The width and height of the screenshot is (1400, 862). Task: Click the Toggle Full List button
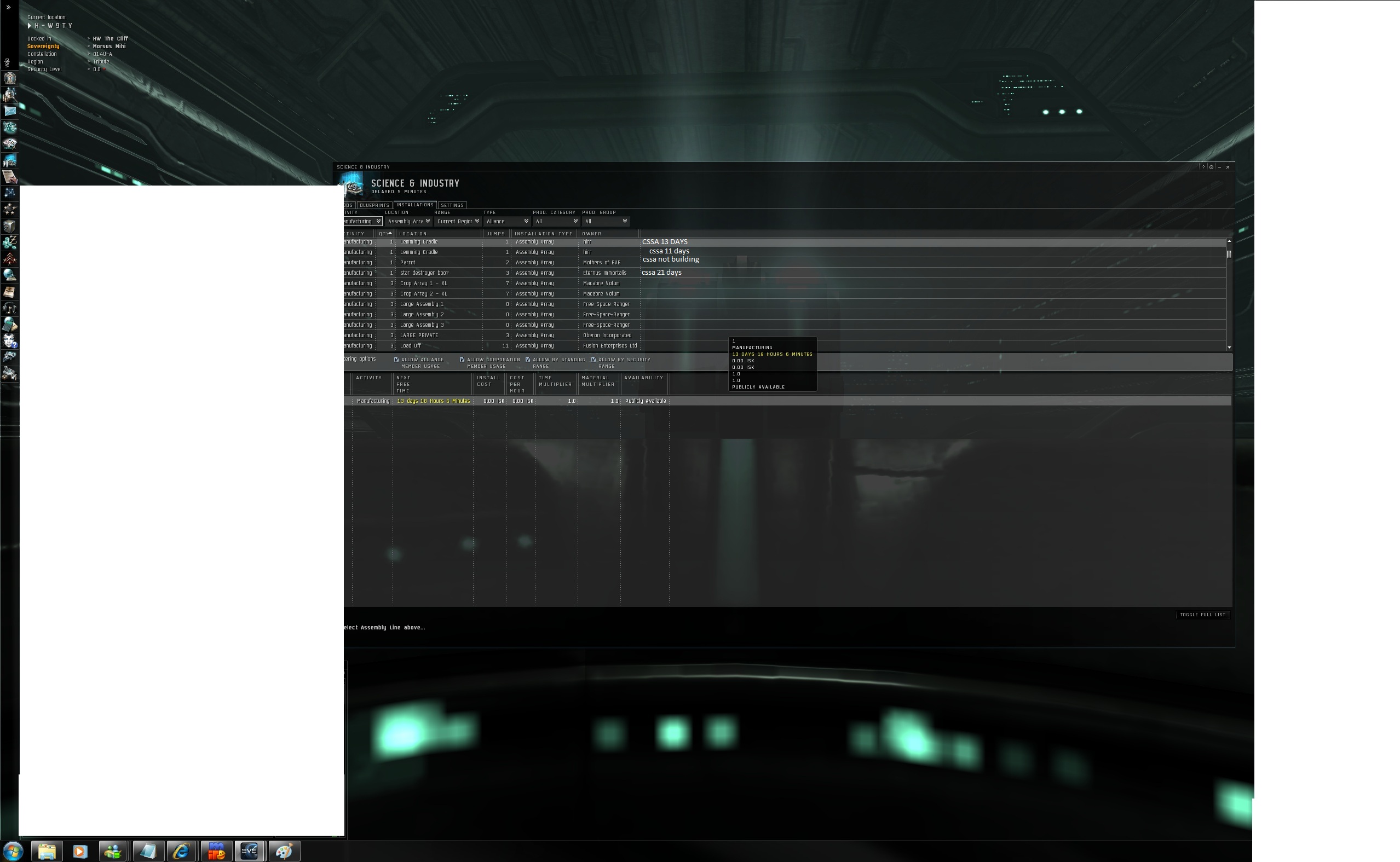[1202, 615]
